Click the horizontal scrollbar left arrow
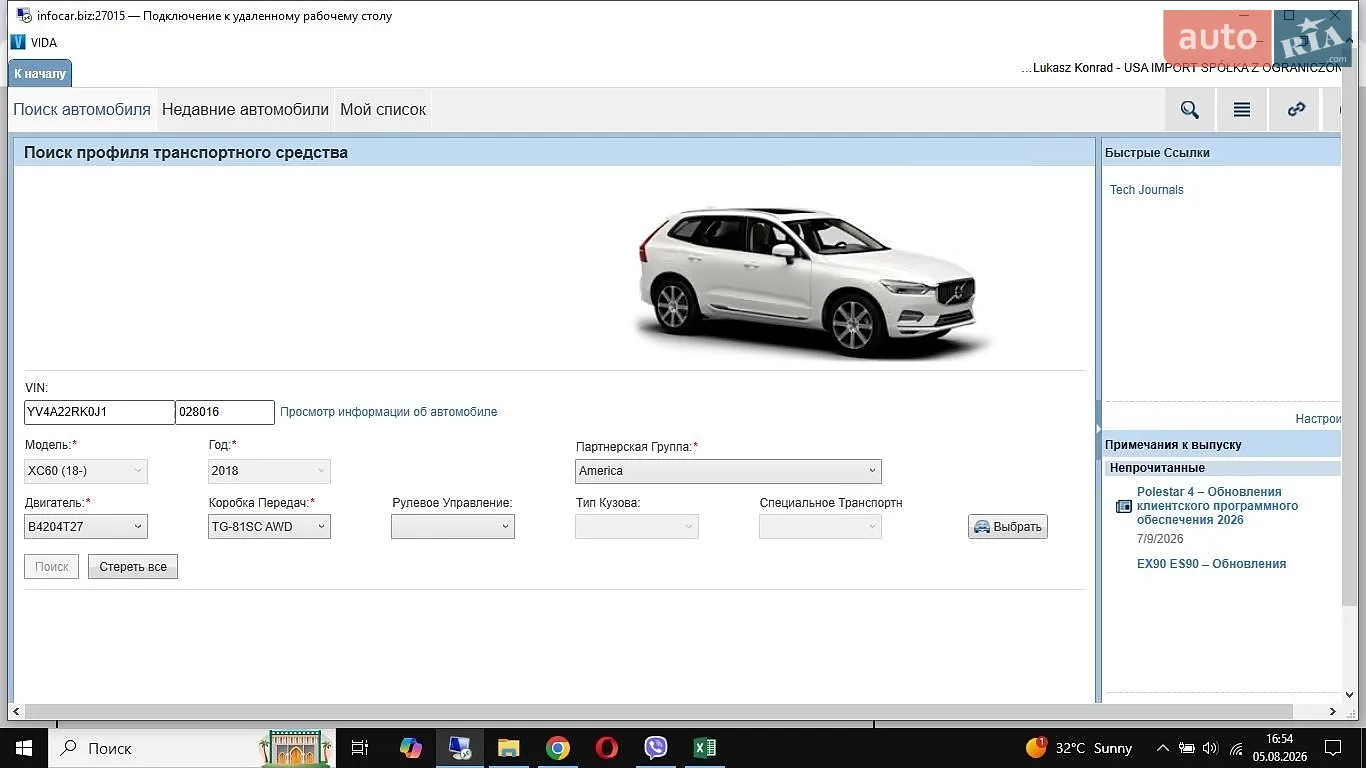 pyautogui.click(x=16, y=711)
